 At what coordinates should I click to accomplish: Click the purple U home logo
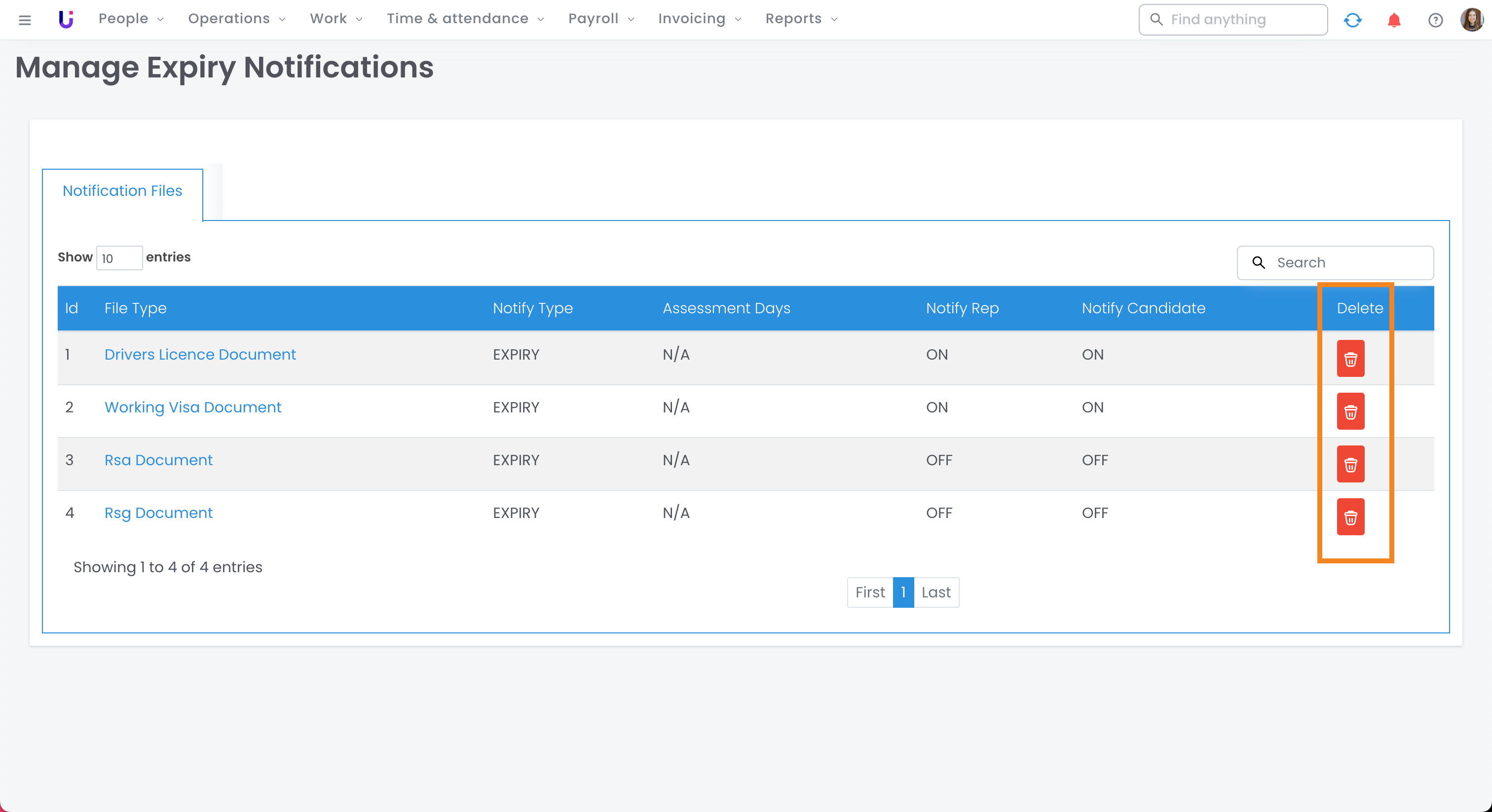pyautogui.click(x=66, y=19)
